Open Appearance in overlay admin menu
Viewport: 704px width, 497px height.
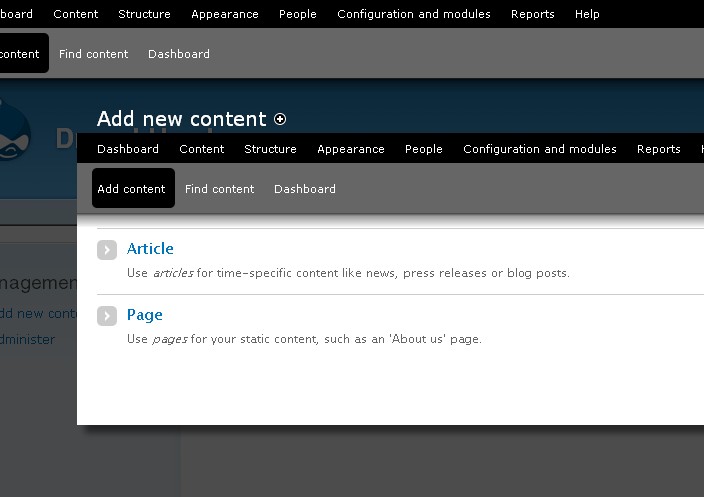pos(351,149)
